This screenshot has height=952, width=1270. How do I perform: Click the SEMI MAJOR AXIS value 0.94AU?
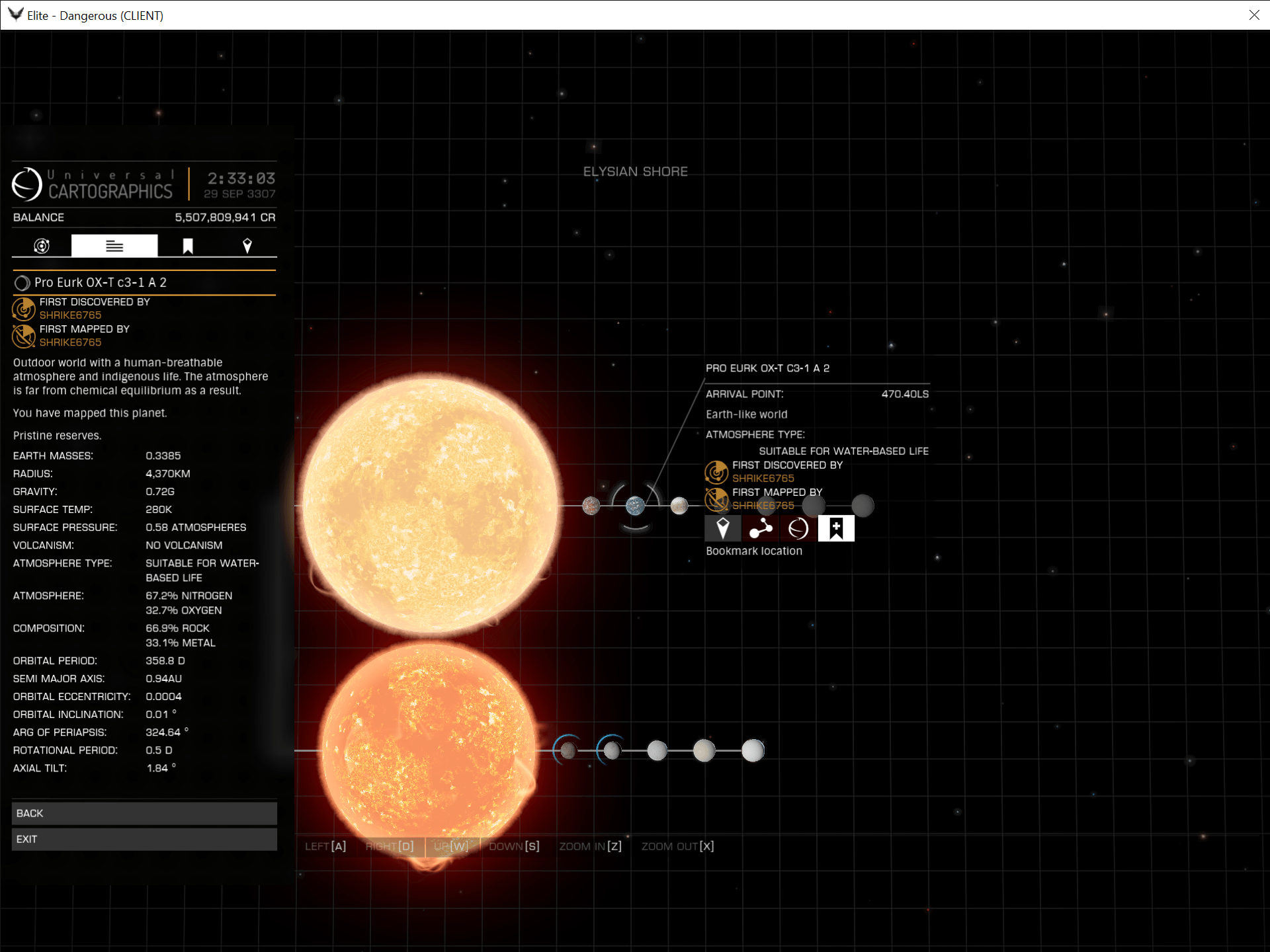[163, 679]
